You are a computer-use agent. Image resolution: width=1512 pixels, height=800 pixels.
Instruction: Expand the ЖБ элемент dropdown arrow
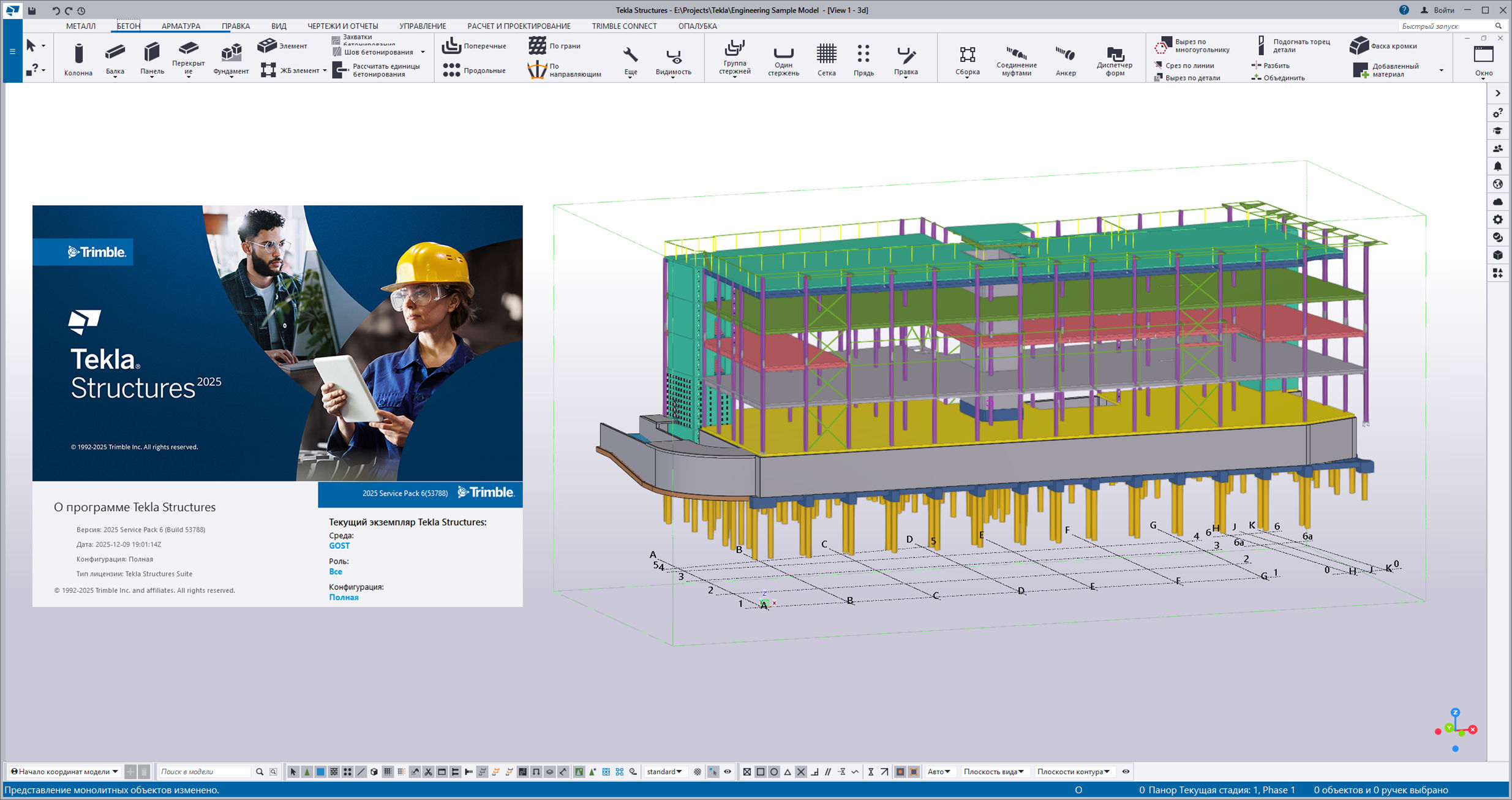pos(325,70)
